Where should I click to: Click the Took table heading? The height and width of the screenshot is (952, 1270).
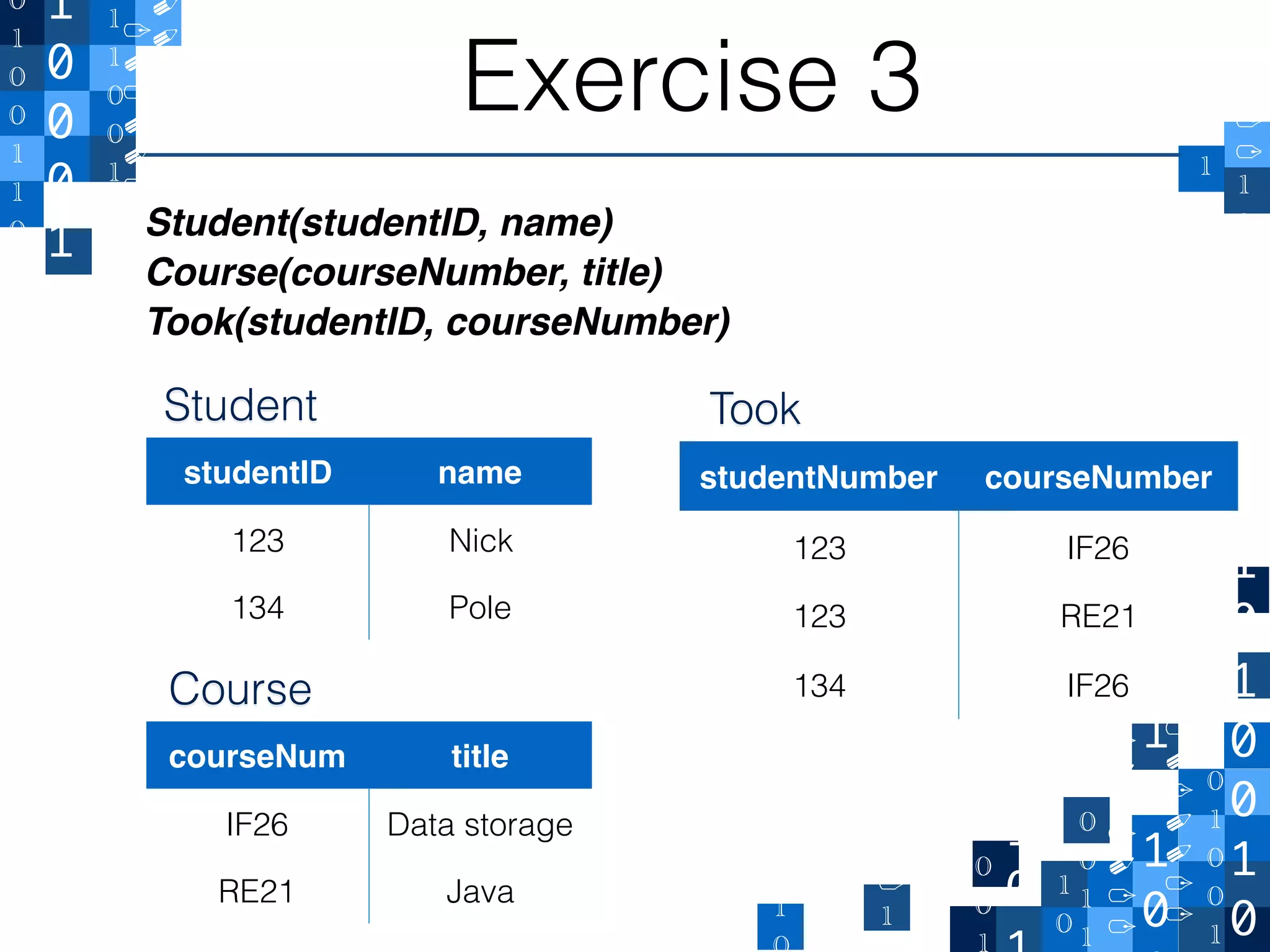coord(755,409)
